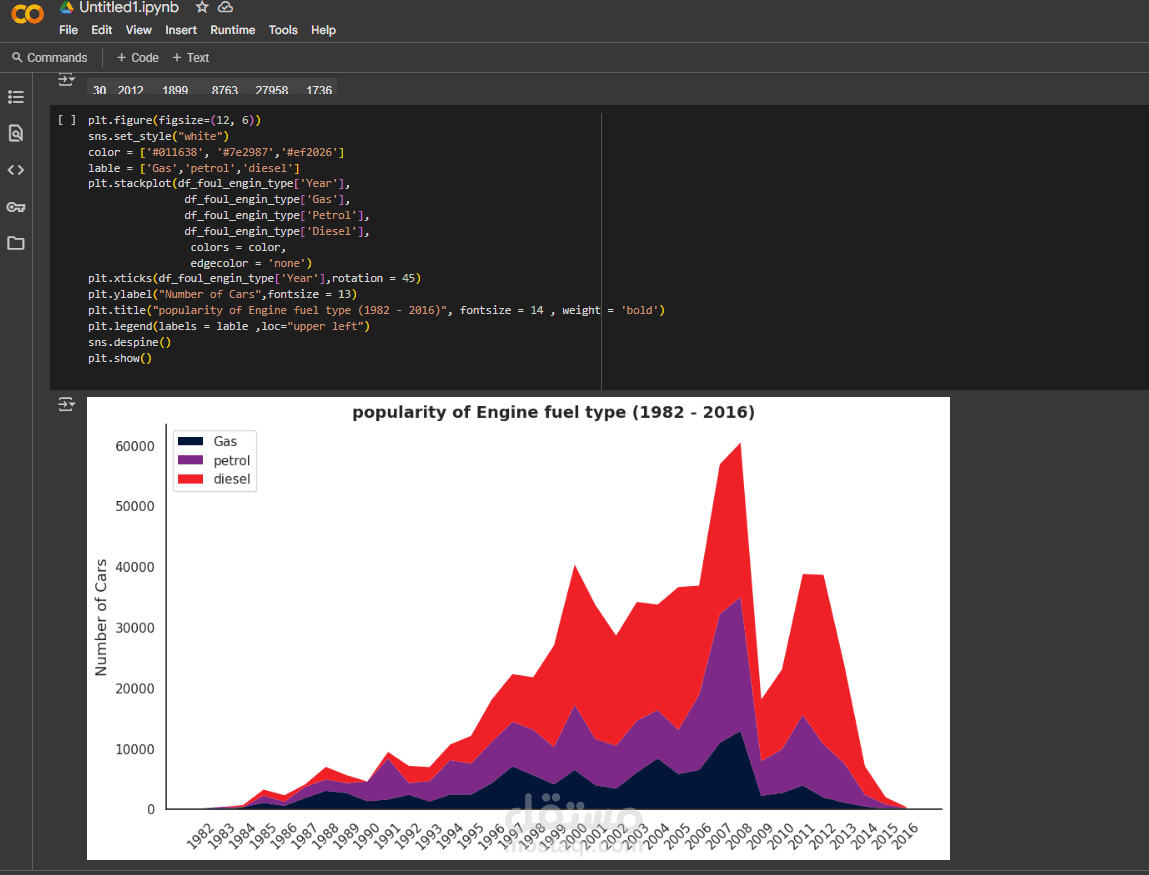Viewport: 1149px width, 875px height.
Task: Click the Colab logo icon
Action: 28,13
